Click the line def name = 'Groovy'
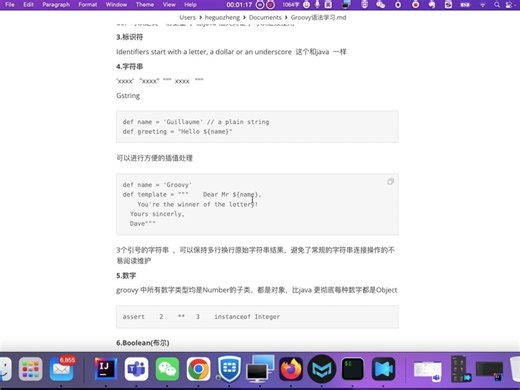520x390 pixels. [x=157, y=185]
